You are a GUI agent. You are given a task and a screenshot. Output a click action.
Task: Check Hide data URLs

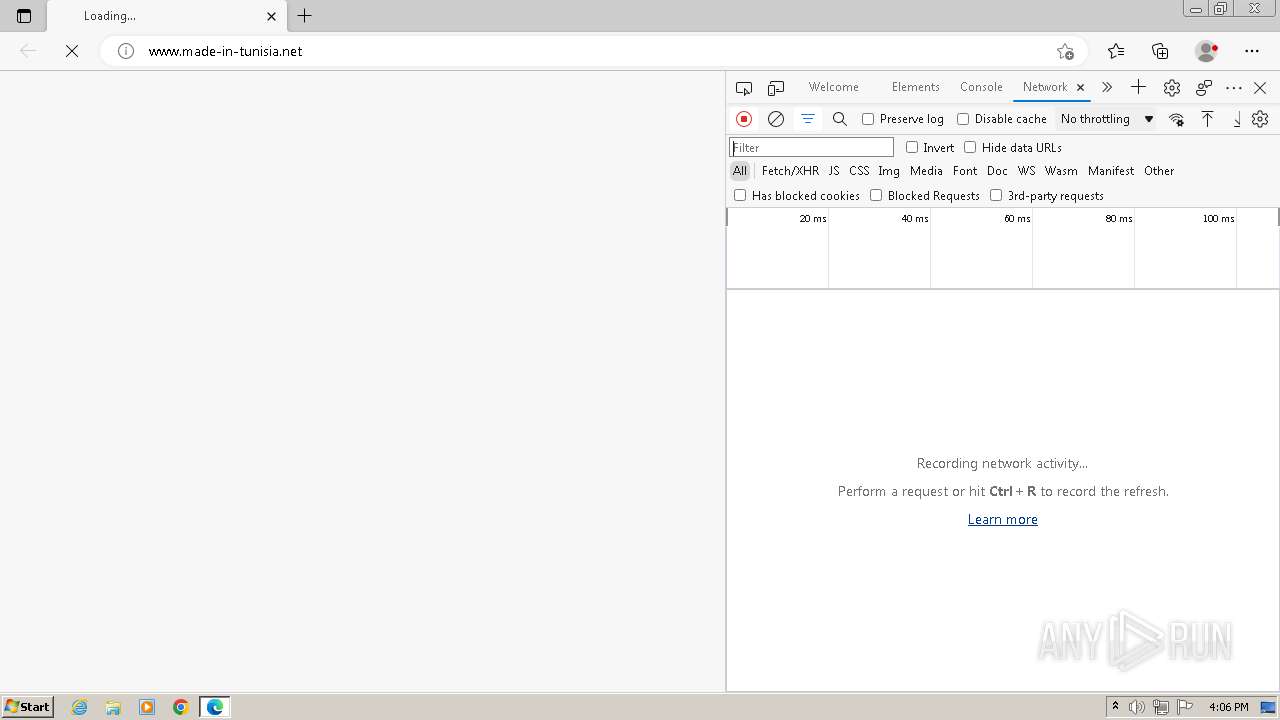point(970,147)
